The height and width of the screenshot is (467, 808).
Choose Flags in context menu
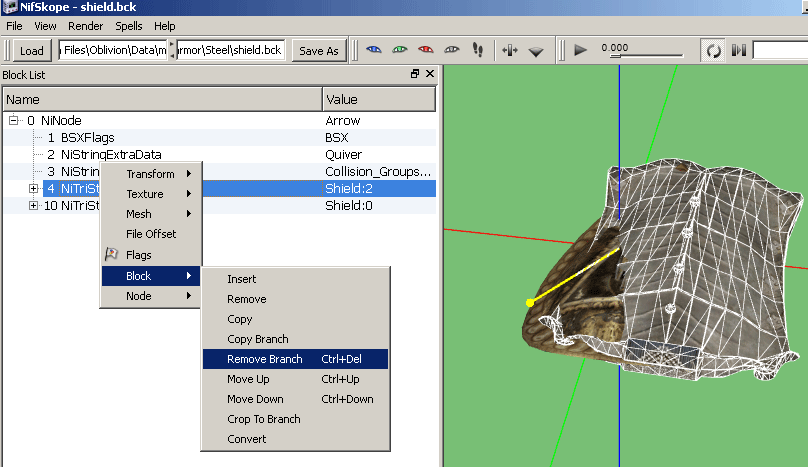click(150, 255)
